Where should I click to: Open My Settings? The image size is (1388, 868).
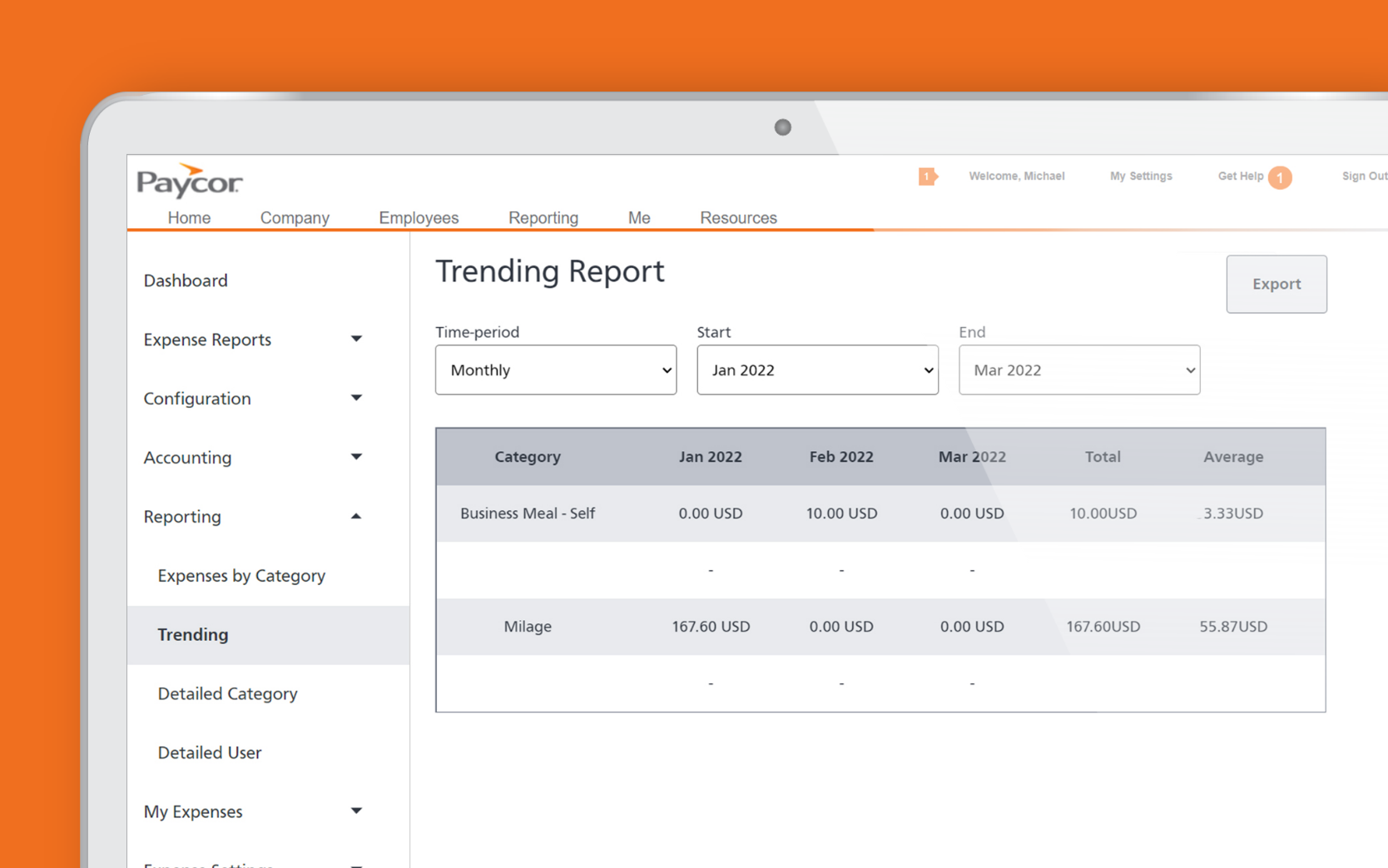[x=1141, y=176]
